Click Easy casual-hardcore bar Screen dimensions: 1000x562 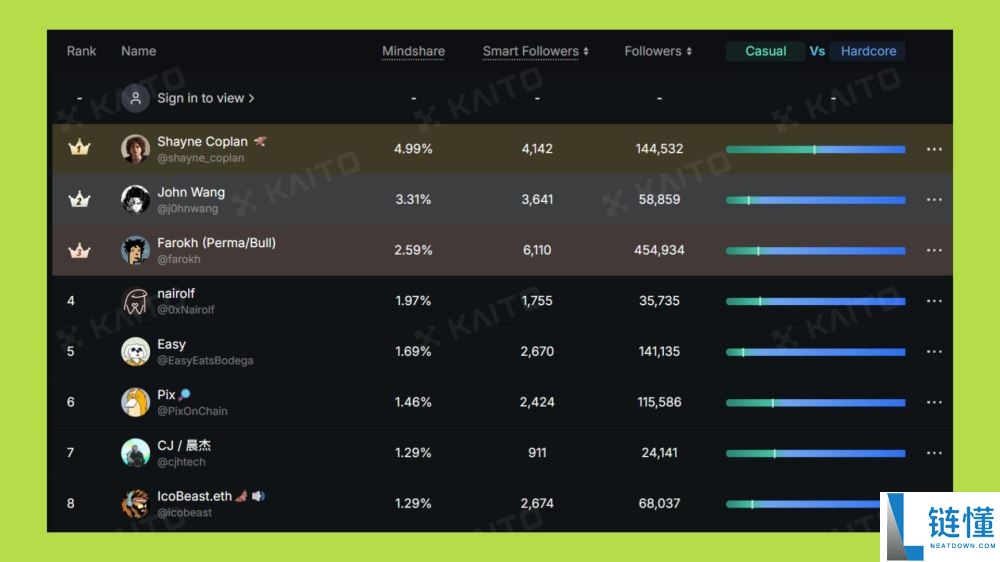(x=816, y=351)
